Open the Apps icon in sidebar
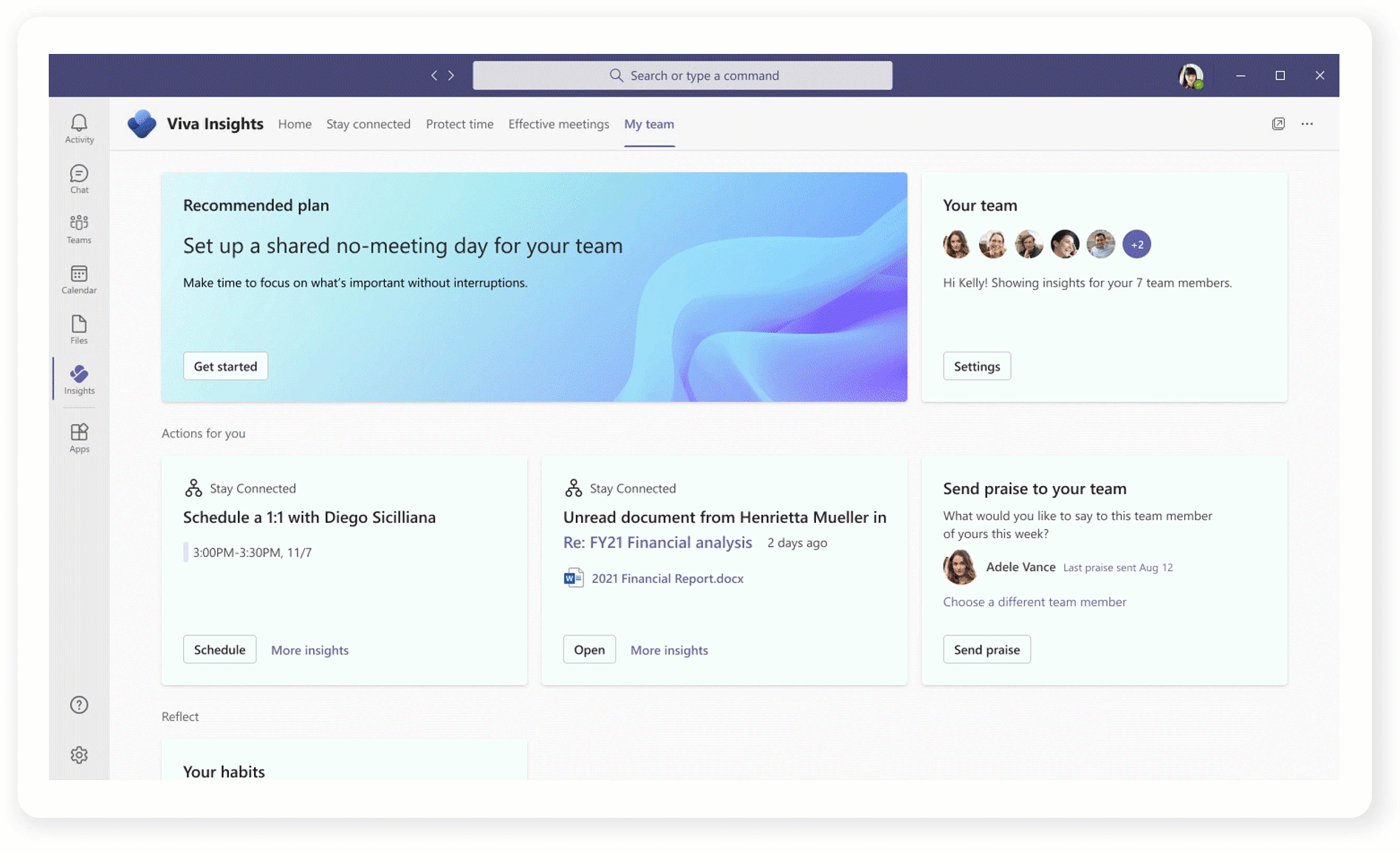Screen dimensions: 1400x854 coord(79,437)
